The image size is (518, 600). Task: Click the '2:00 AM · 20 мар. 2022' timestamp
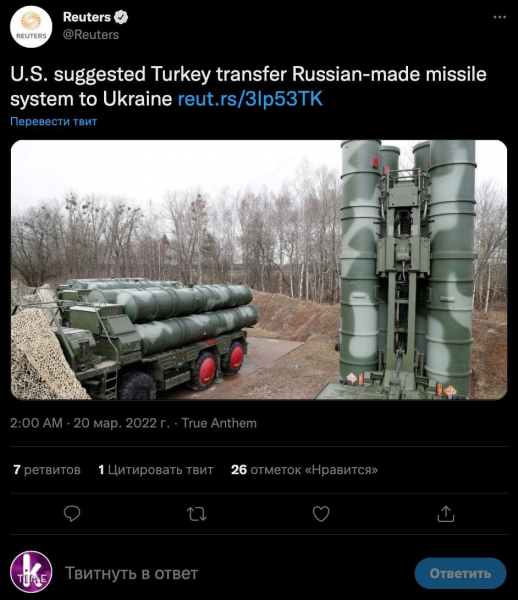tap(90, 423)
